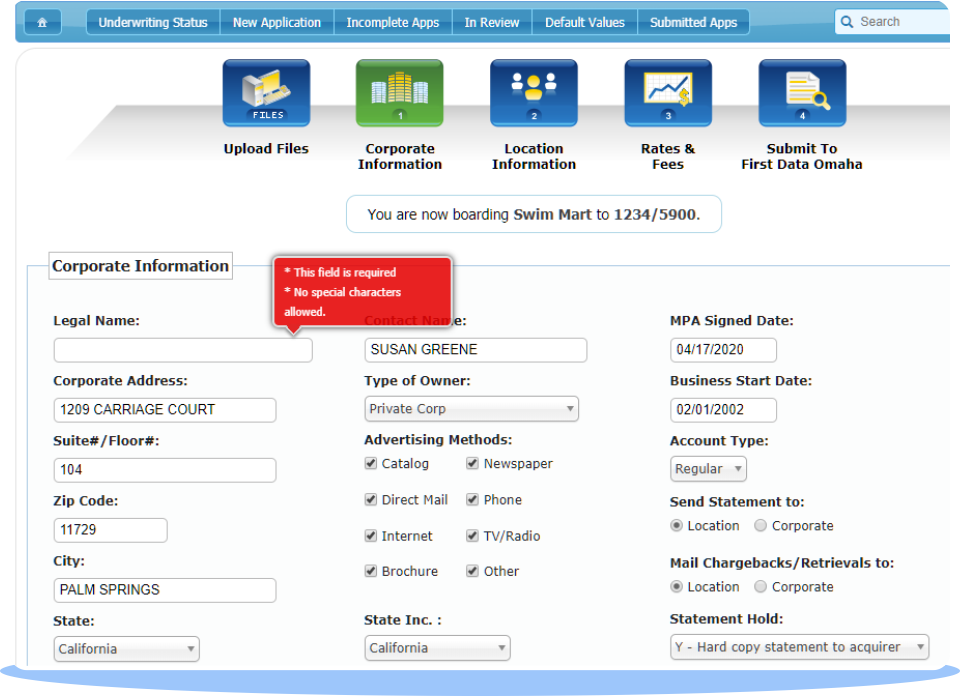Open the State dropdown

pos(127,649)
